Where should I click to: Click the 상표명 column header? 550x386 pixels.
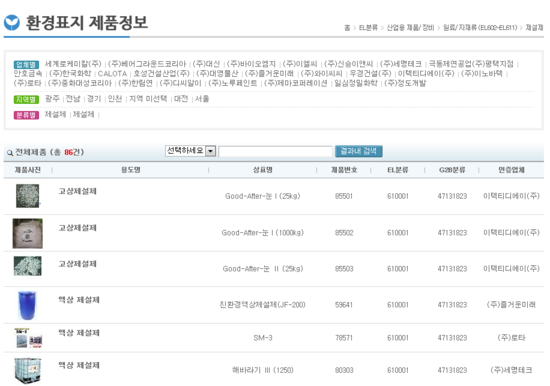[263, 170]
